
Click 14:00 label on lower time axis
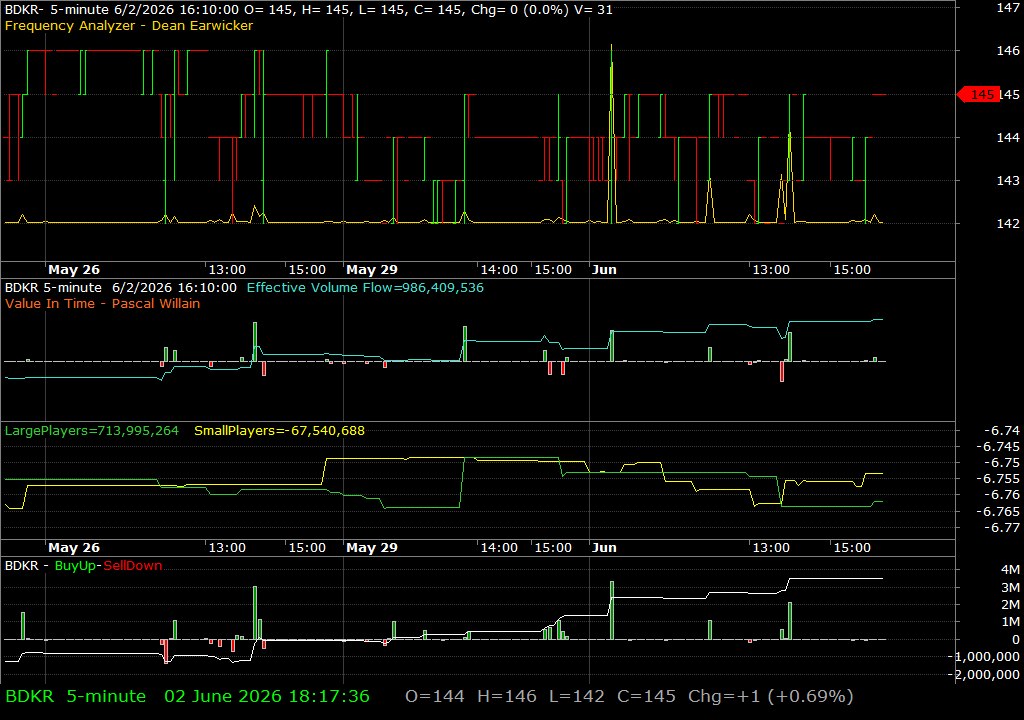coord(499,548)
